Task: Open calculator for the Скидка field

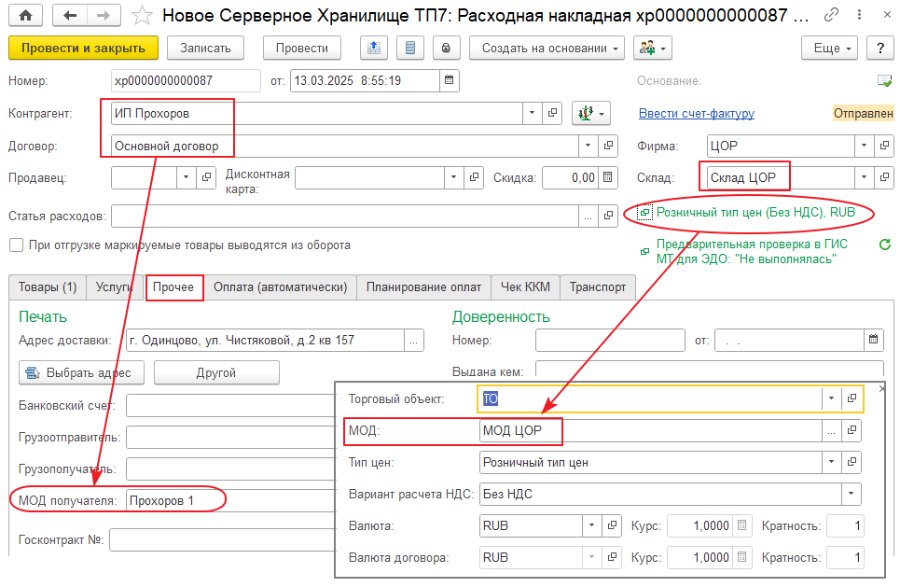Action: [607, 177]
